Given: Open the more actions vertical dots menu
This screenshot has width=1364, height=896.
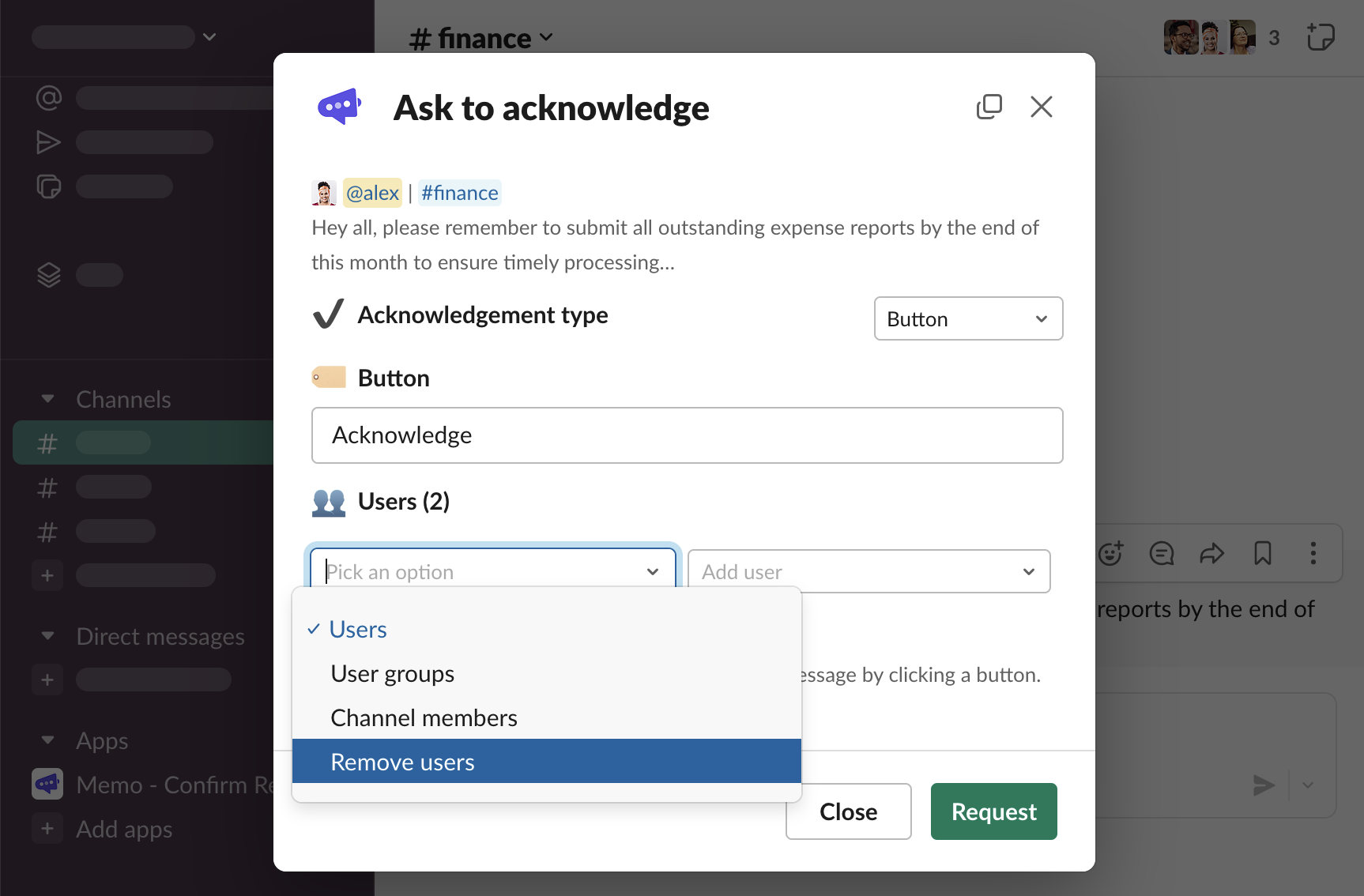Looking at the screenshot, I should point(1313,553).
